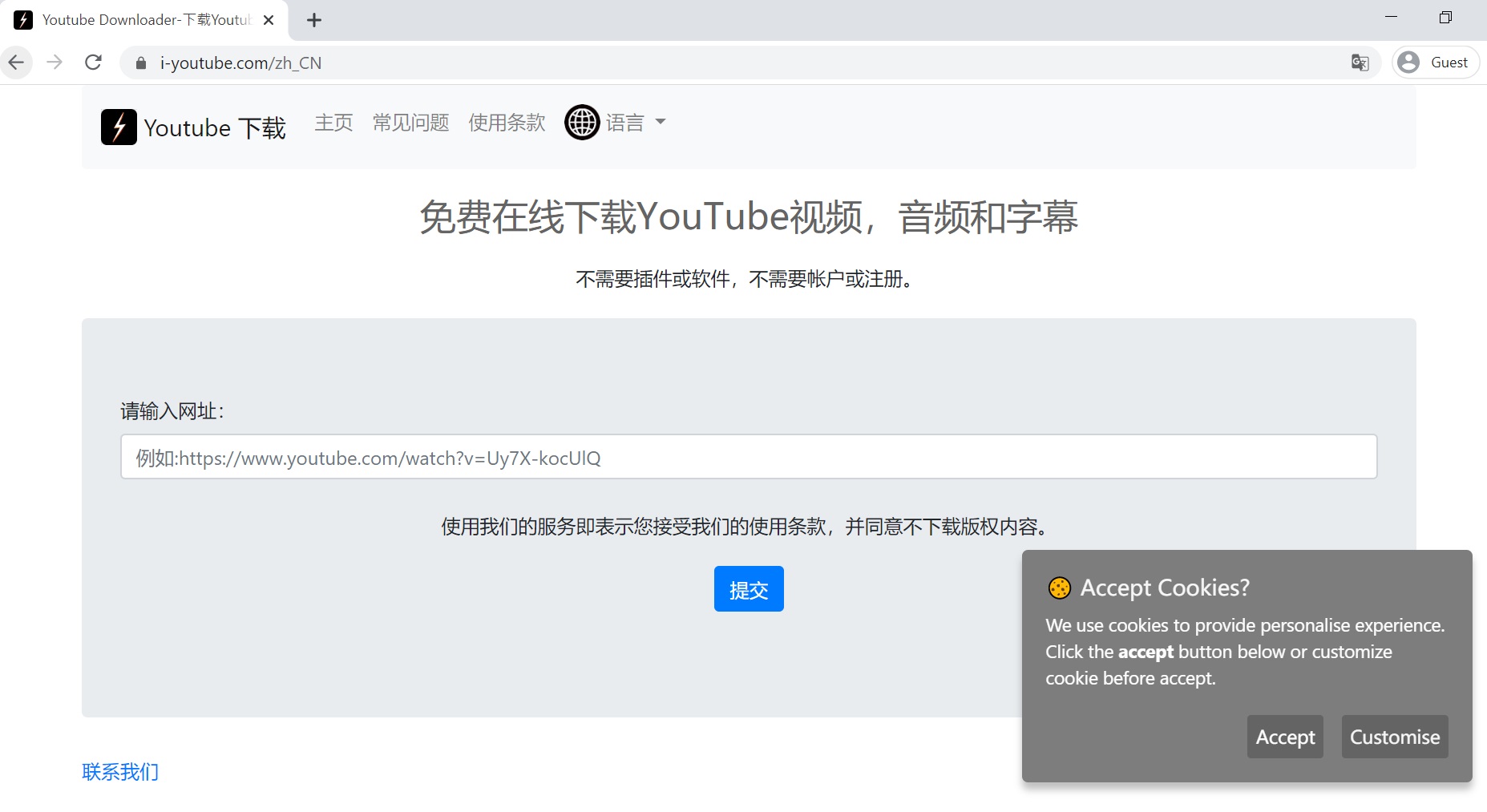The height and width of the screenshot is (812, 1487).
Task: Open the 联系我们 contact link
Action: (x=120, y=772)
